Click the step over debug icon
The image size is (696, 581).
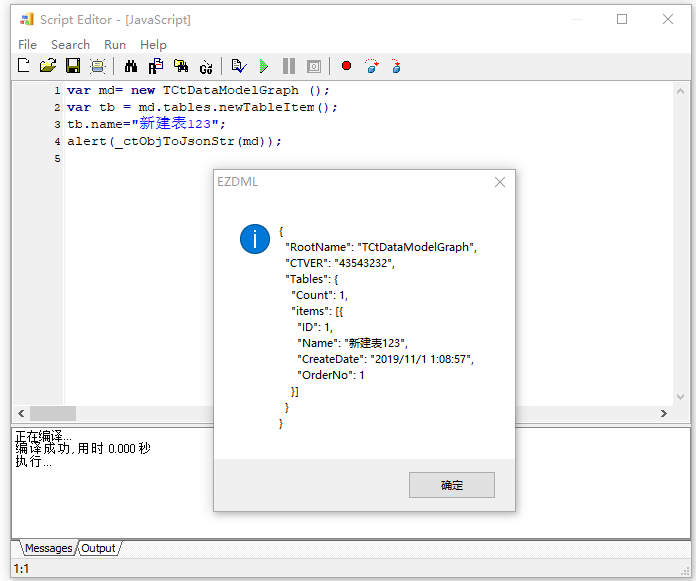pos(372,66)
